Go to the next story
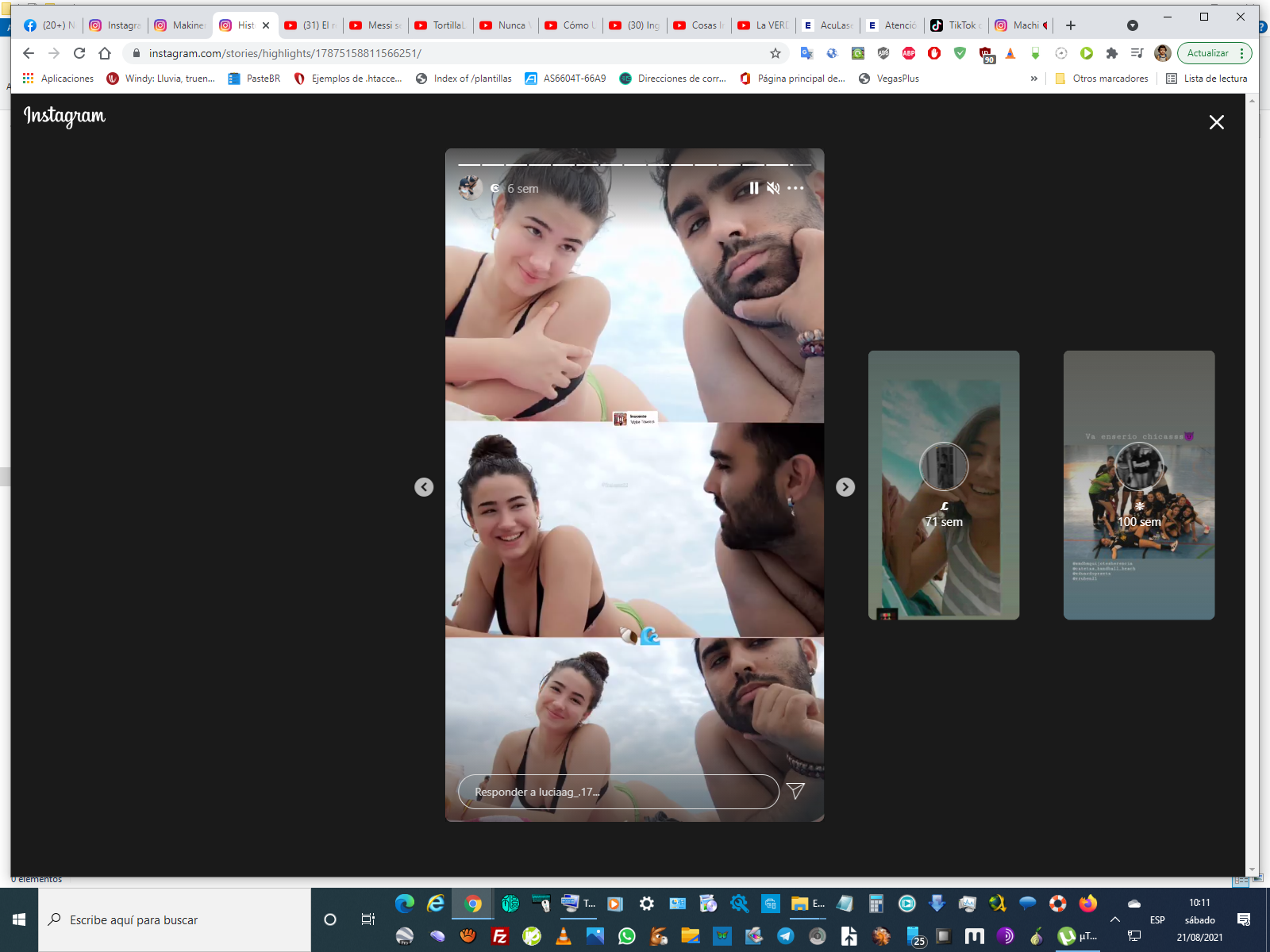 [845, 487]
